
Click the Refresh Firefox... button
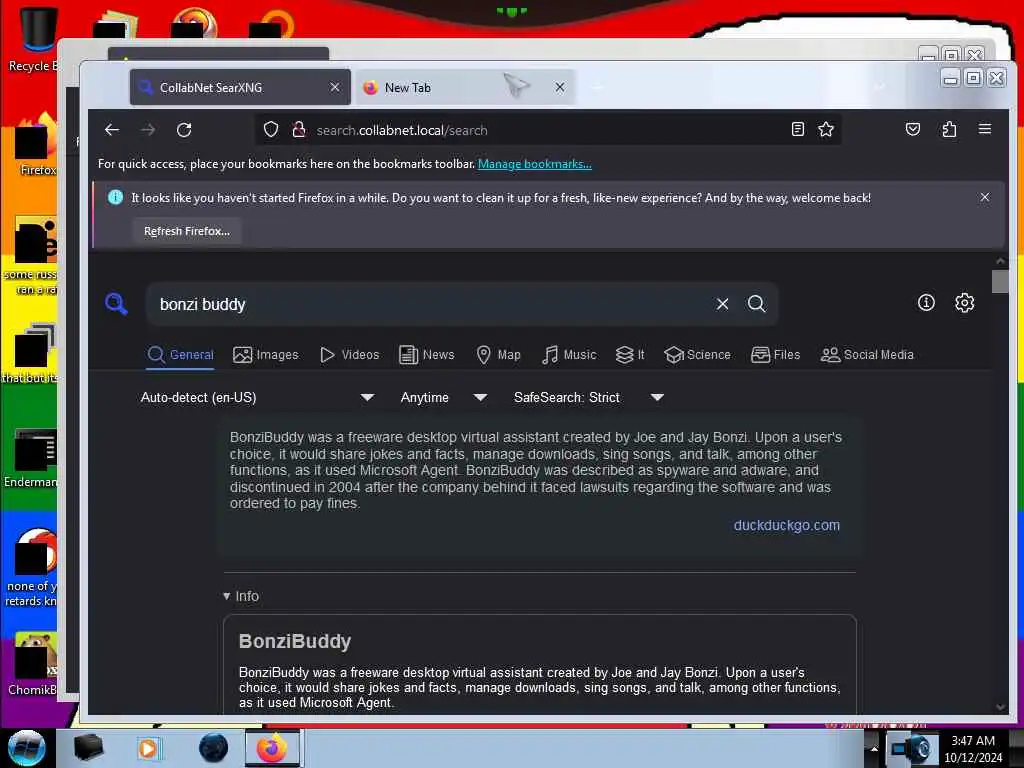click(x=187, y=231)
